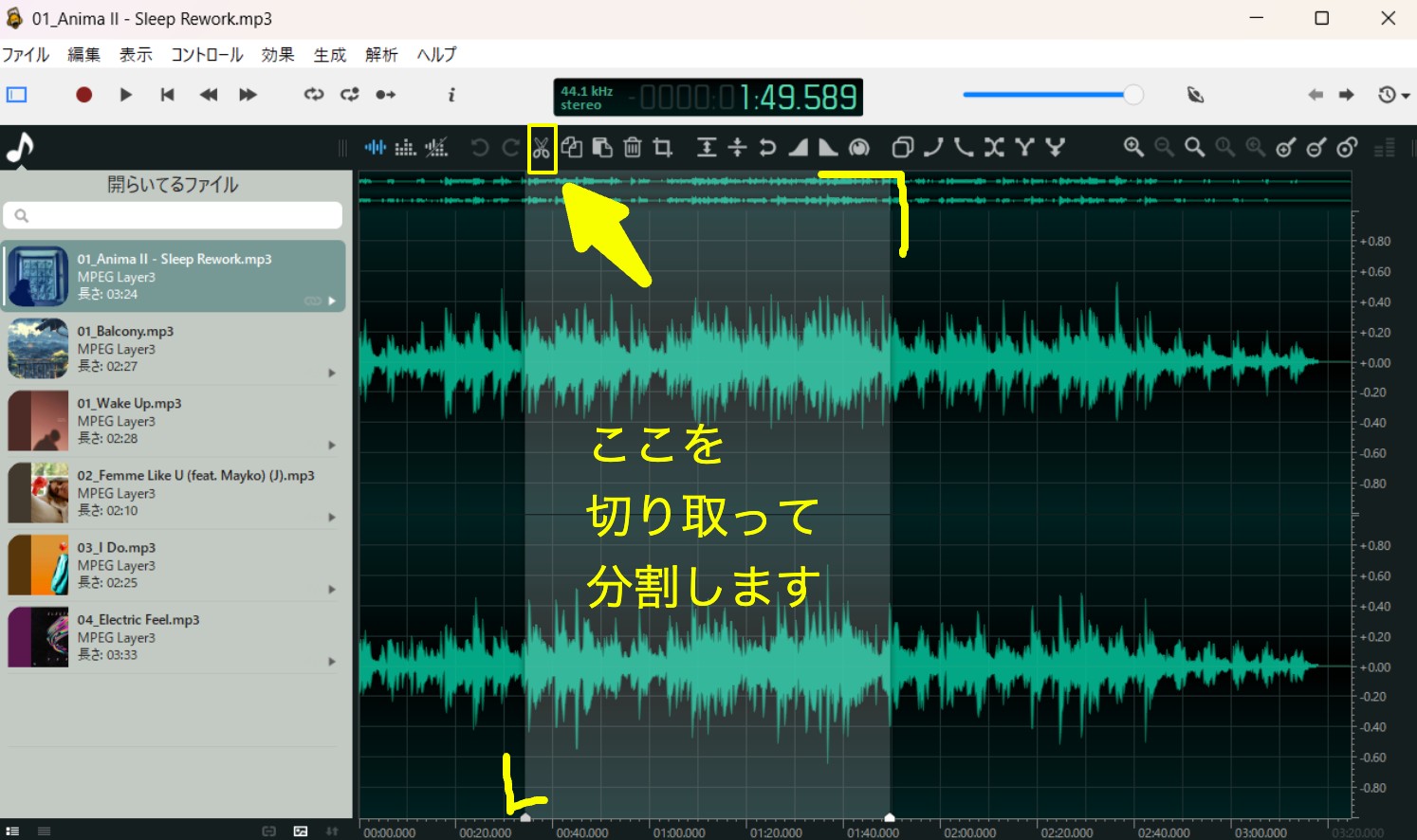This screenshot has height=840, width=1417.
Task: Click the bright magnifier without a plus sign
Action: (x=1195, y=147)
